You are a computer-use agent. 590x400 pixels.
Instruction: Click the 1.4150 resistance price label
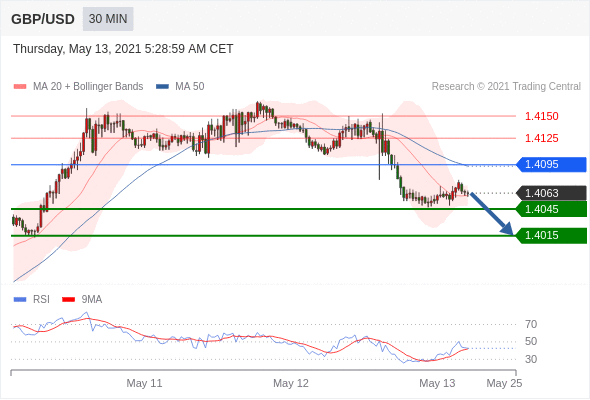pyautogui.click(x=541, y=116)
